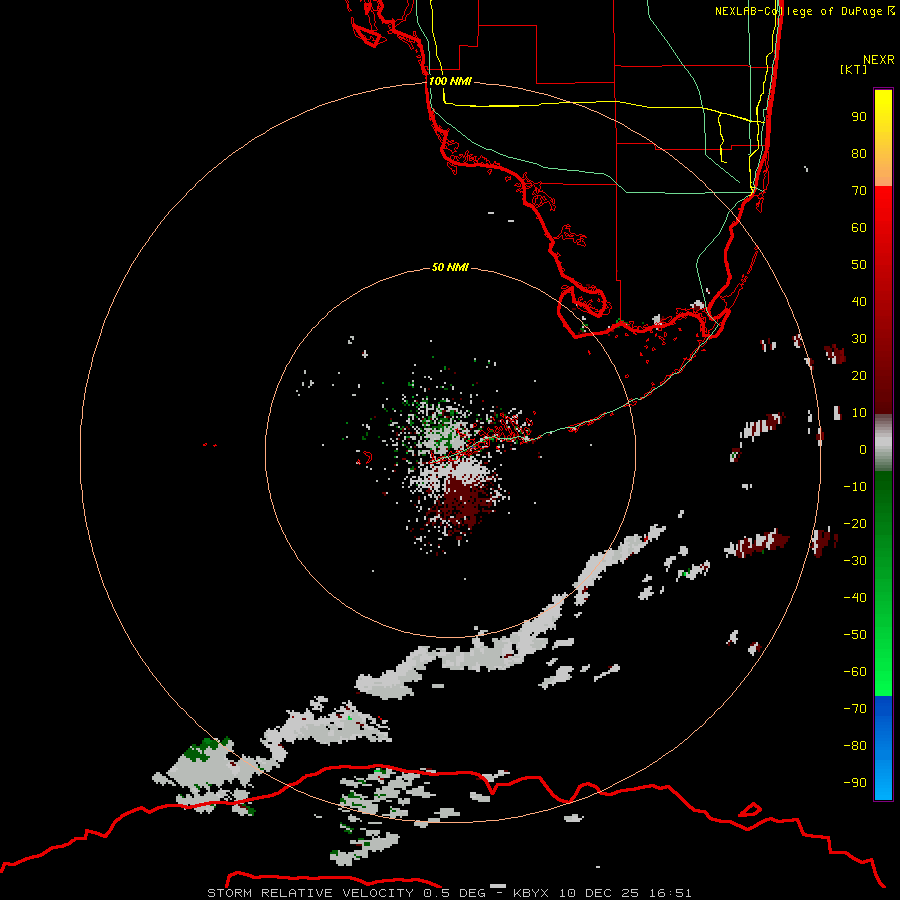Click the -60 knot scale label
900x900 pixels.
855,672
